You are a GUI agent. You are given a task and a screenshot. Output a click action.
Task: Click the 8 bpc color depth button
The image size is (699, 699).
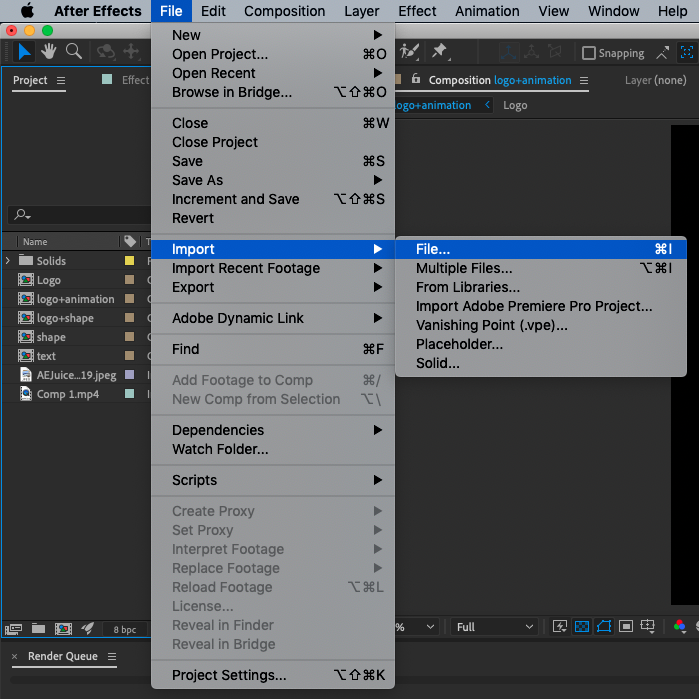pos(125,629)
